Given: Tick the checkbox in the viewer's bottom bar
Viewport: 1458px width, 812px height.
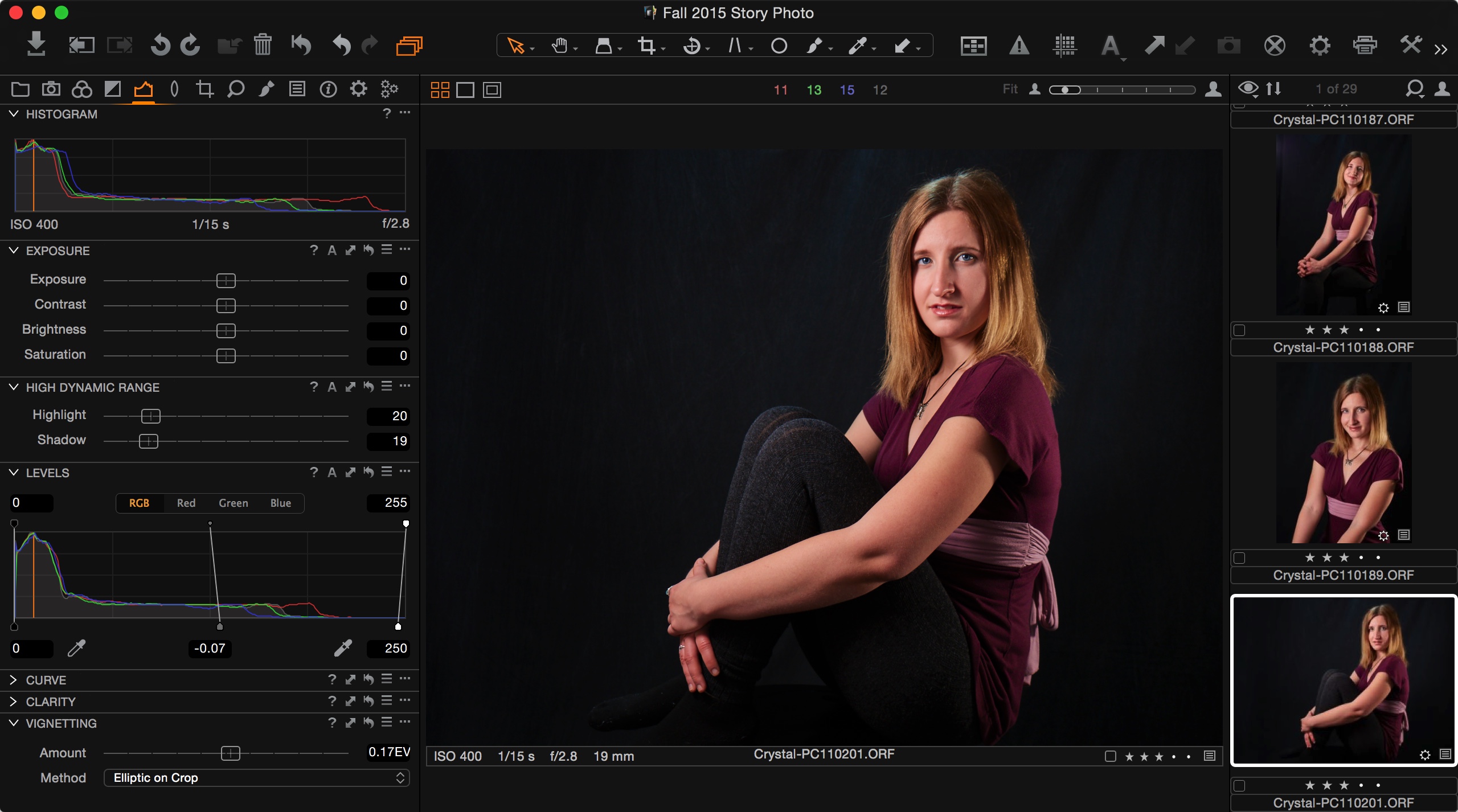Looking at the screenshot, I should [1110, 756].
